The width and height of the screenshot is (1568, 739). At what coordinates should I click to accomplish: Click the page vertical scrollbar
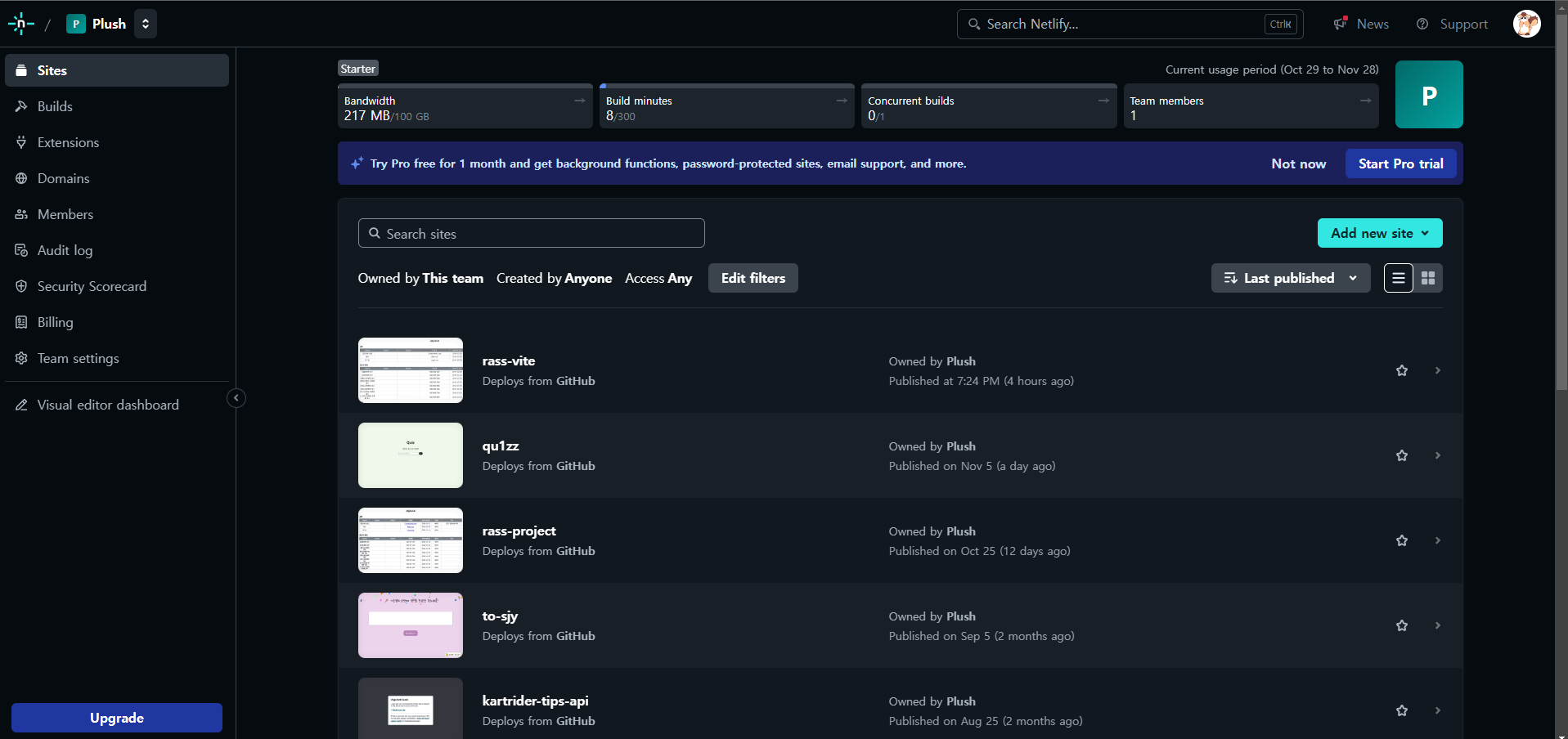pos(1561,200)
